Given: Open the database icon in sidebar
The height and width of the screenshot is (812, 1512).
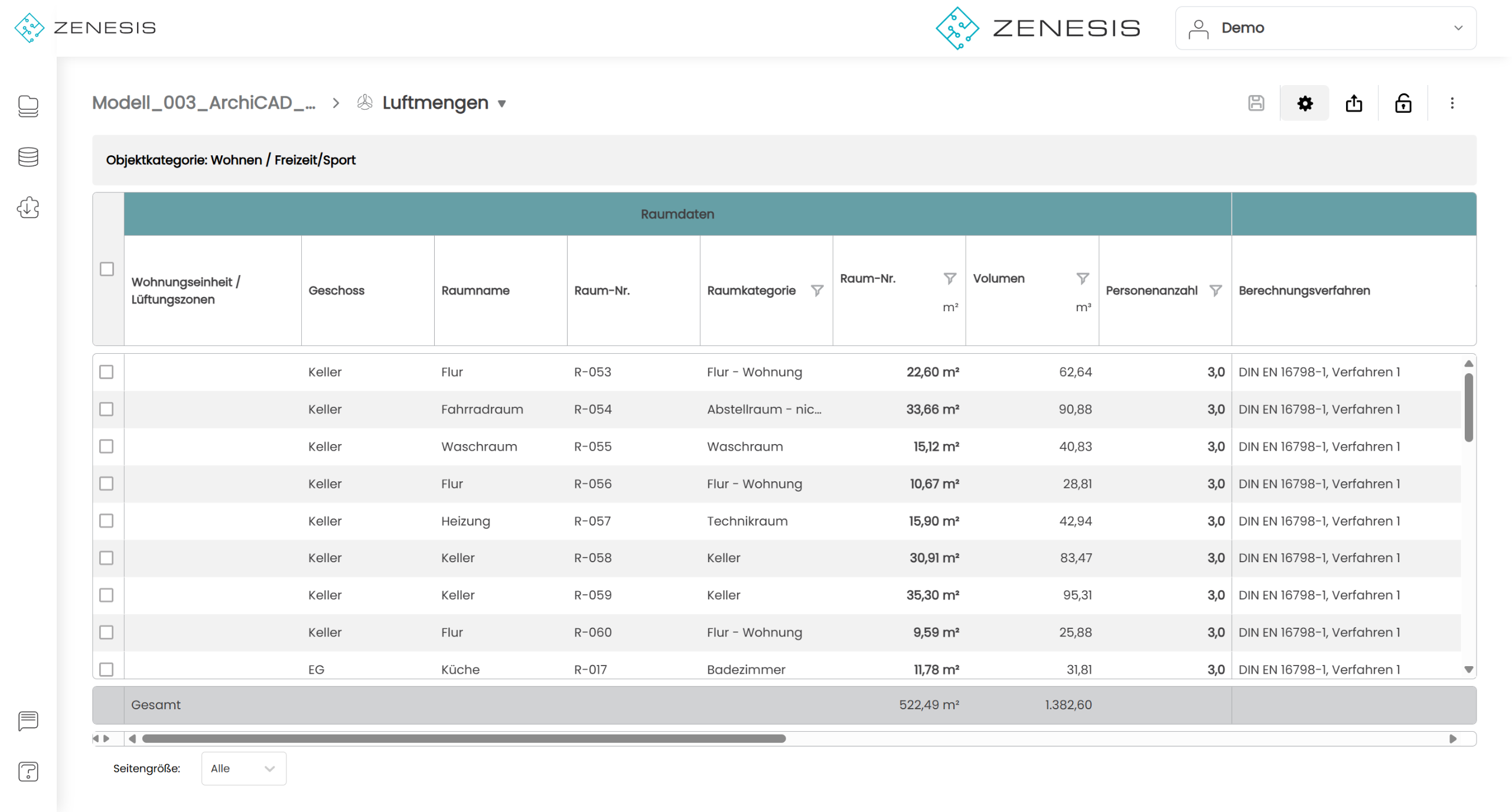Looking at the screenshot, I should [x=28, y=157].
